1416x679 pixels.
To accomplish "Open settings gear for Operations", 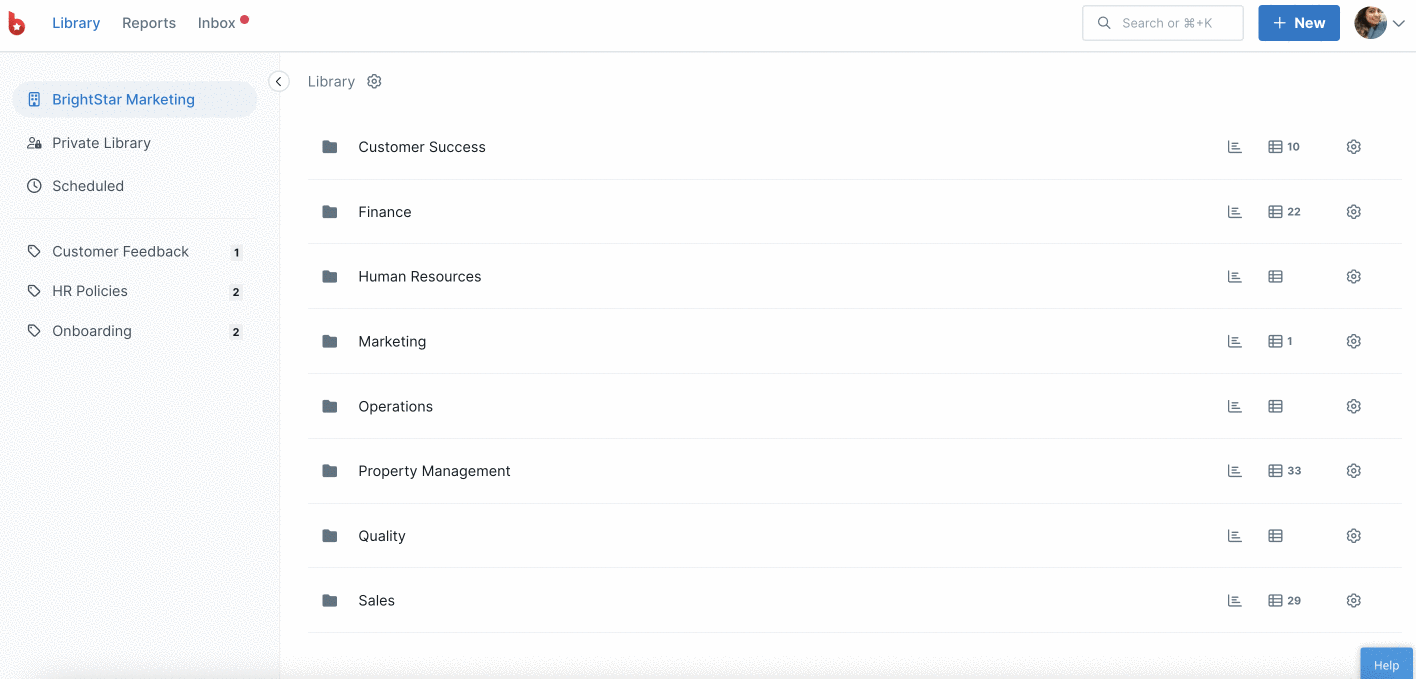I will pyautogui.click(x=1354, y=406).
